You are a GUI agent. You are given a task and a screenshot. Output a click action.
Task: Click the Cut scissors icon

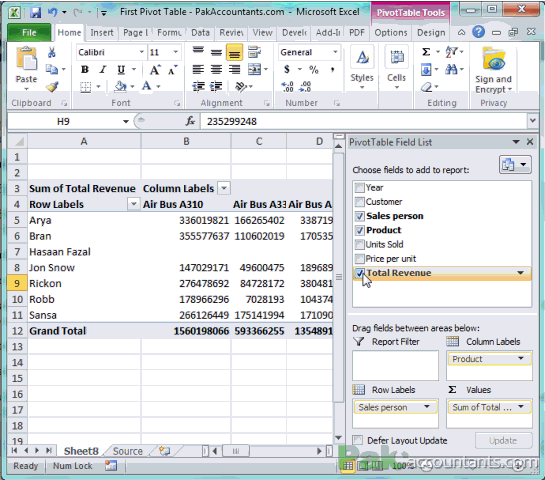pos(51,52)
